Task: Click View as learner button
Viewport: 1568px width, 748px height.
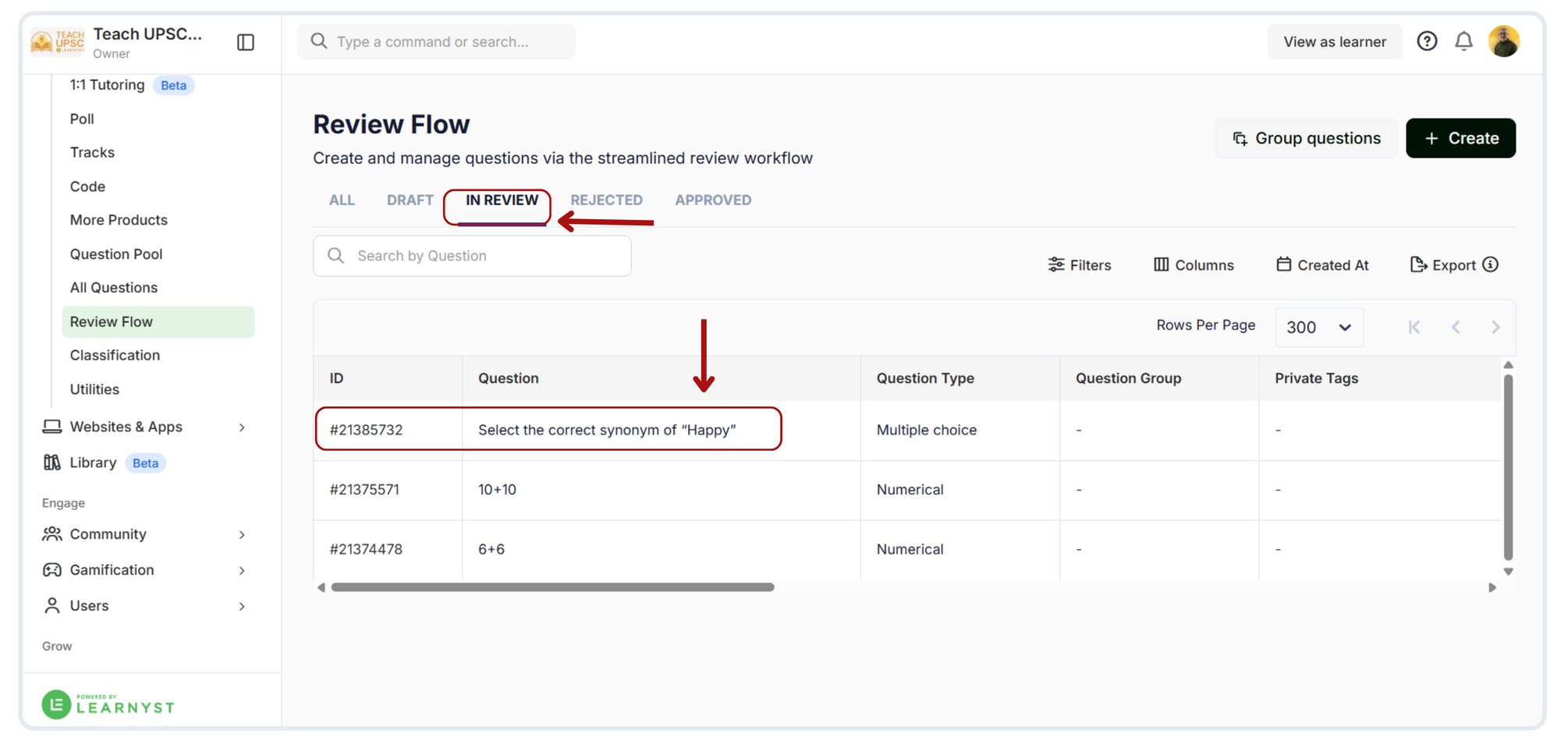Action: point(1335,42)
